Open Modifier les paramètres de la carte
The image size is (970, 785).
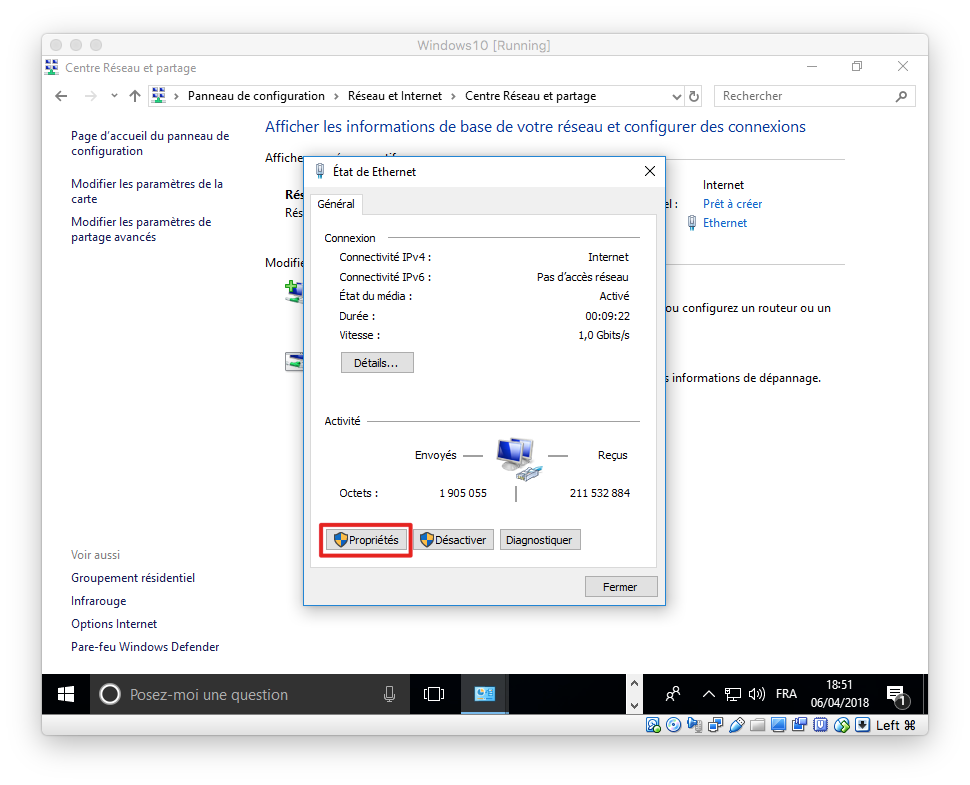click(x=147, y=191)
